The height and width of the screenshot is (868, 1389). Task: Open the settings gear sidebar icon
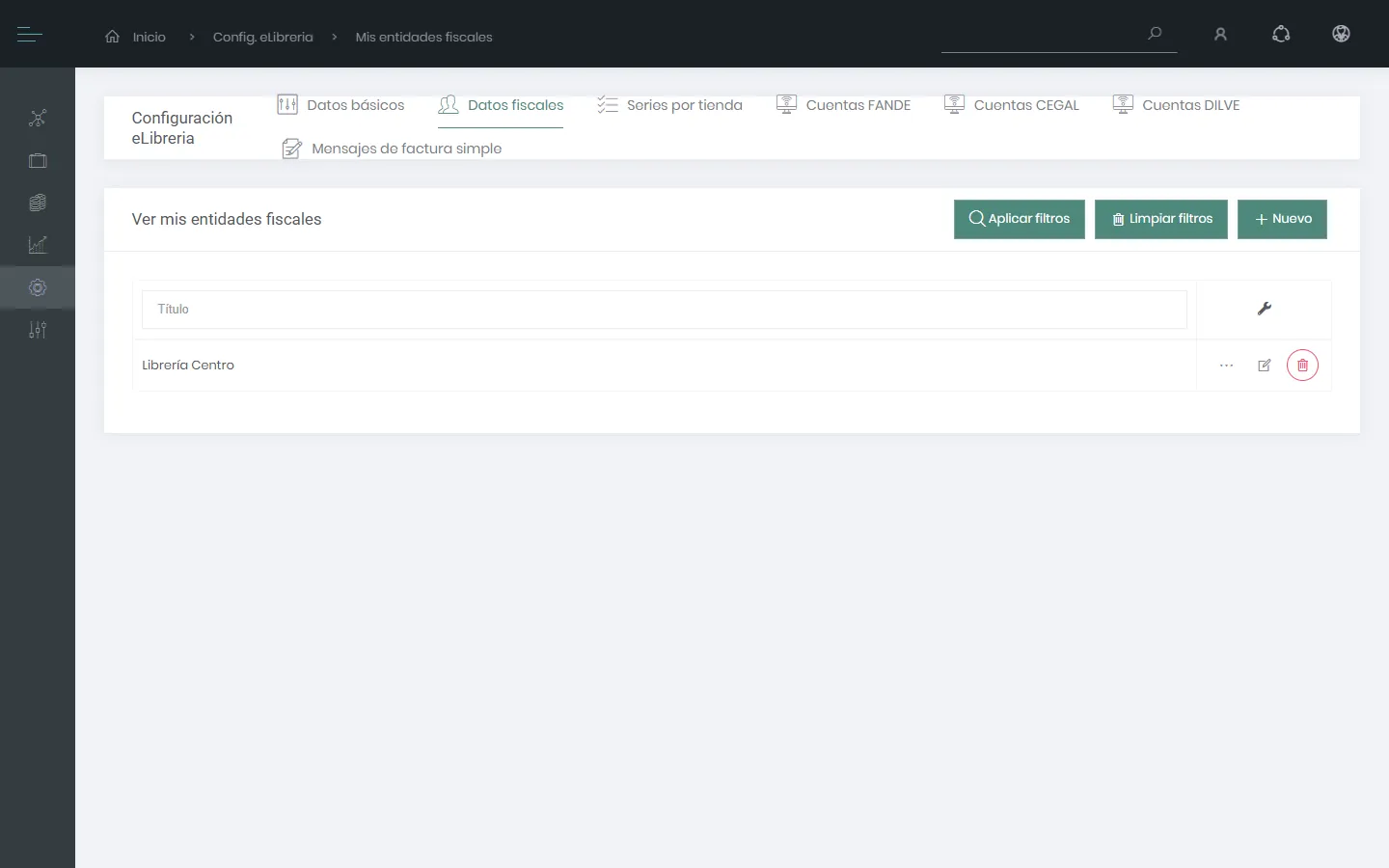click(x=38, y=287)
